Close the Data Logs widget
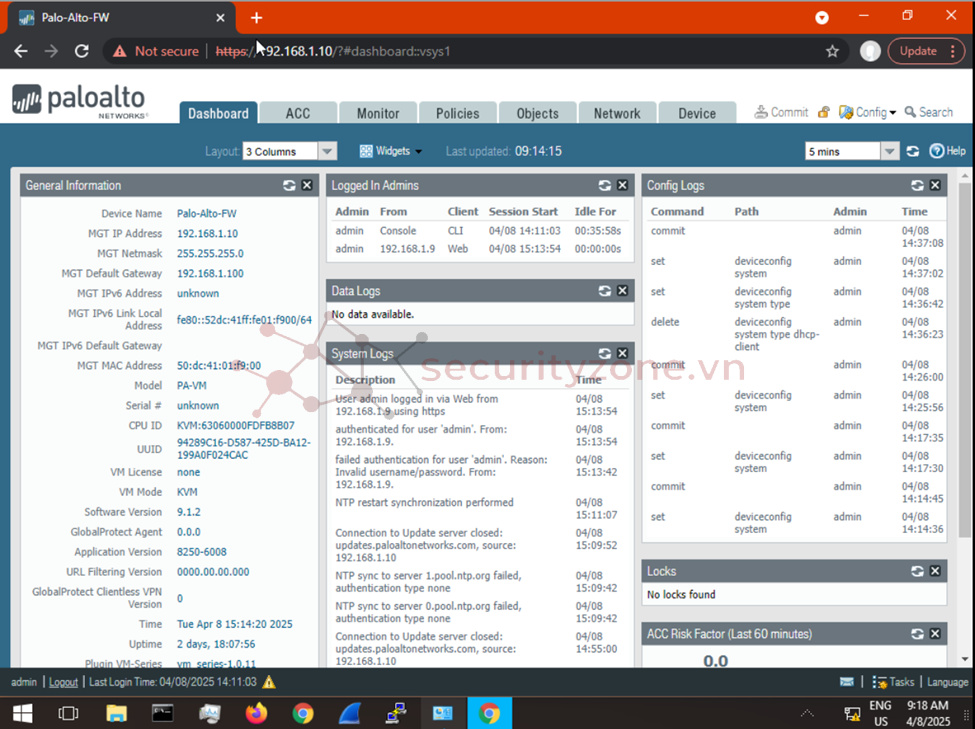 [622, 291]
